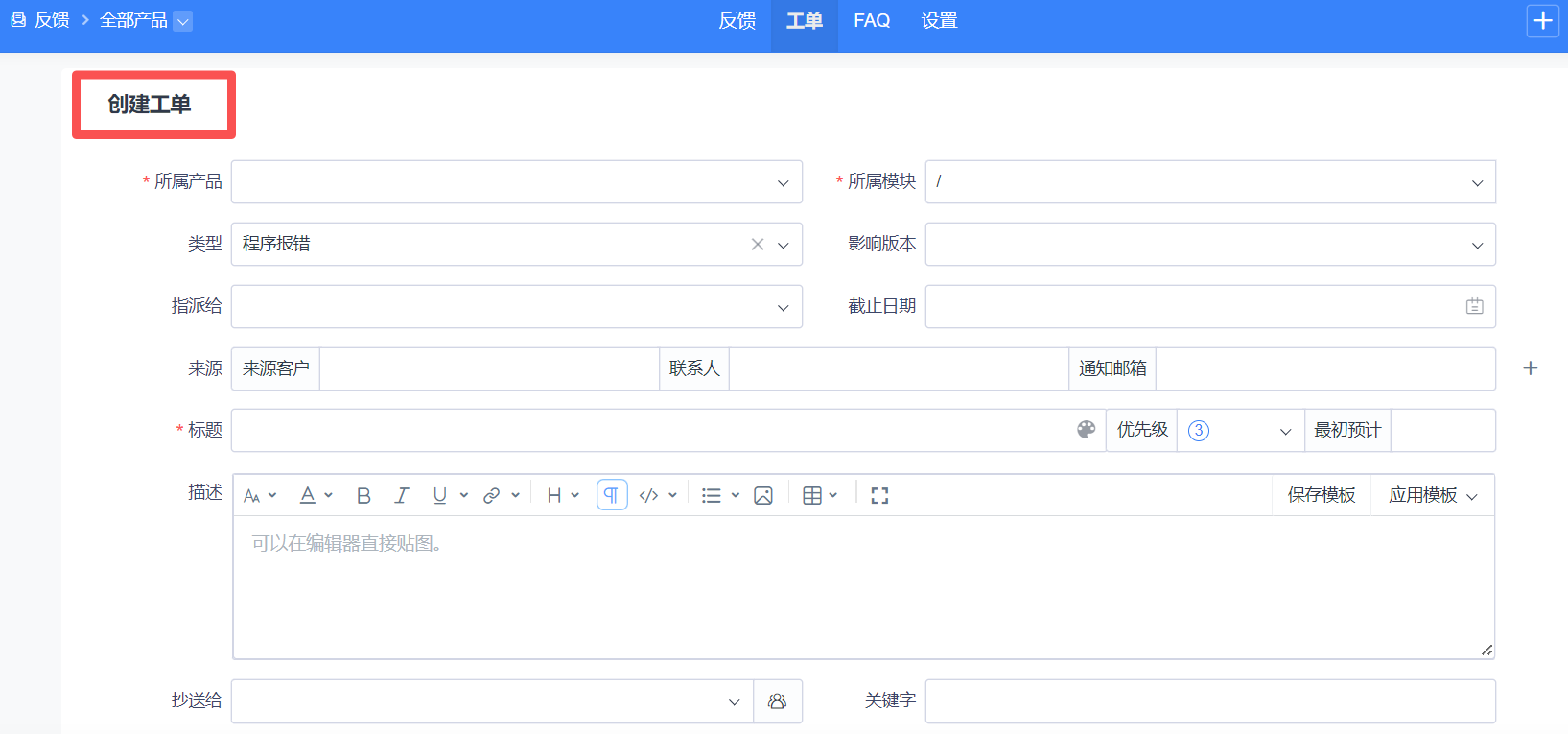Clear the selected 程序报错 type

coord(758,245)
